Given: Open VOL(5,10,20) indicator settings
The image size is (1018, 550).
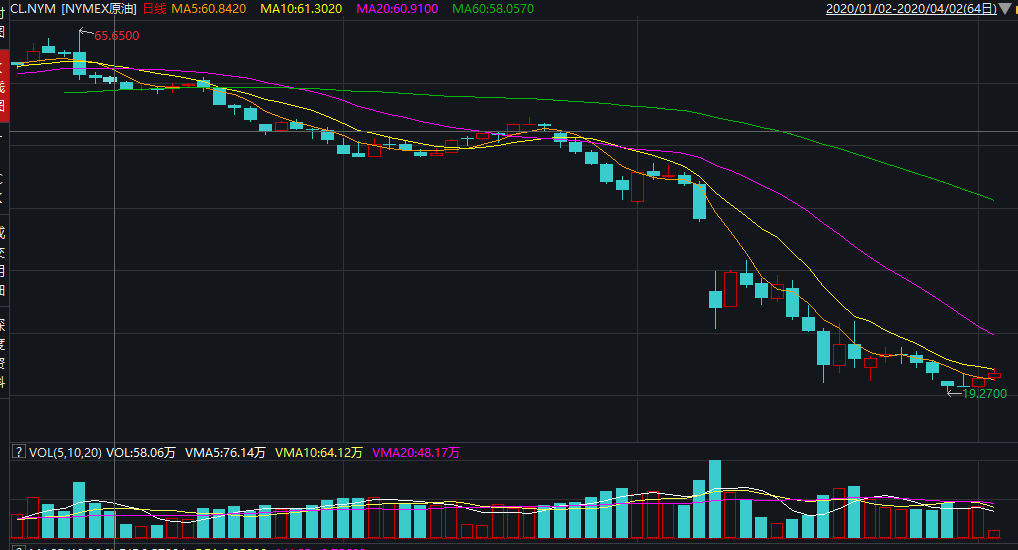Looking at the screenshot, I should (x=64, y=453).
